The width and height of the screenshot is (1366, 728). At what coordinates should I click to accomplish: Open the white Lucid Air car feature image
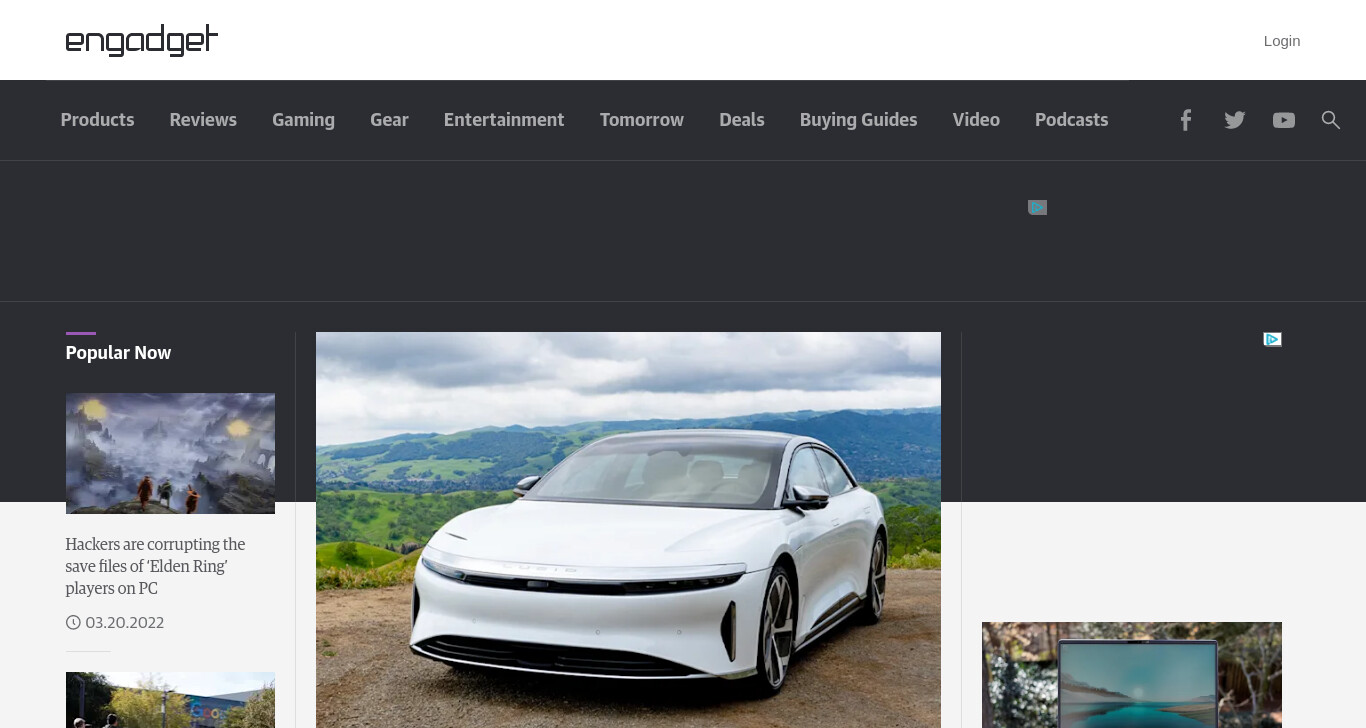[628, 530]
